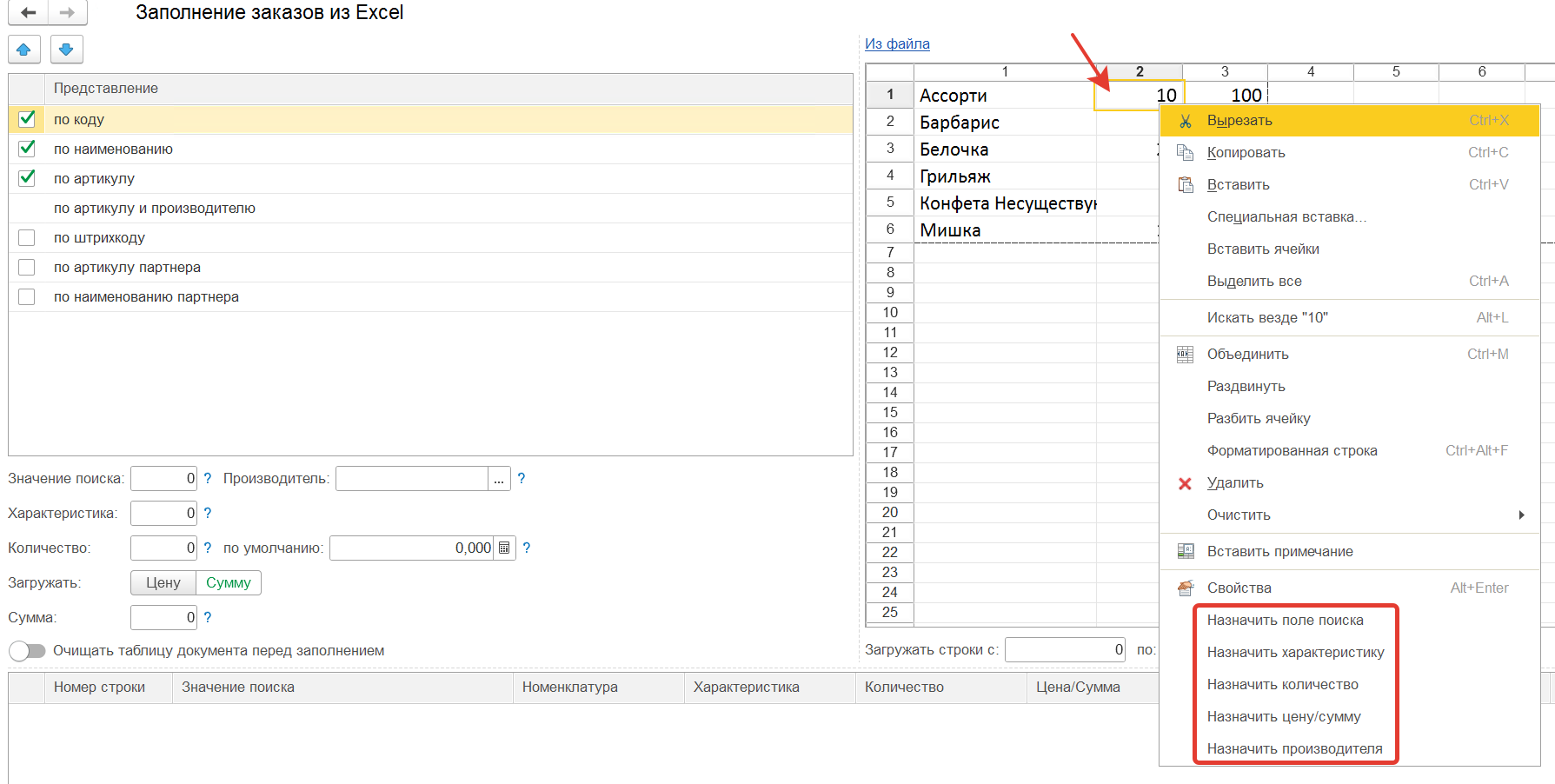Screen dimensions: 1555x784
Task: Click the note icon beside Вставить примечание
Action: click(x=1185, y=552)
